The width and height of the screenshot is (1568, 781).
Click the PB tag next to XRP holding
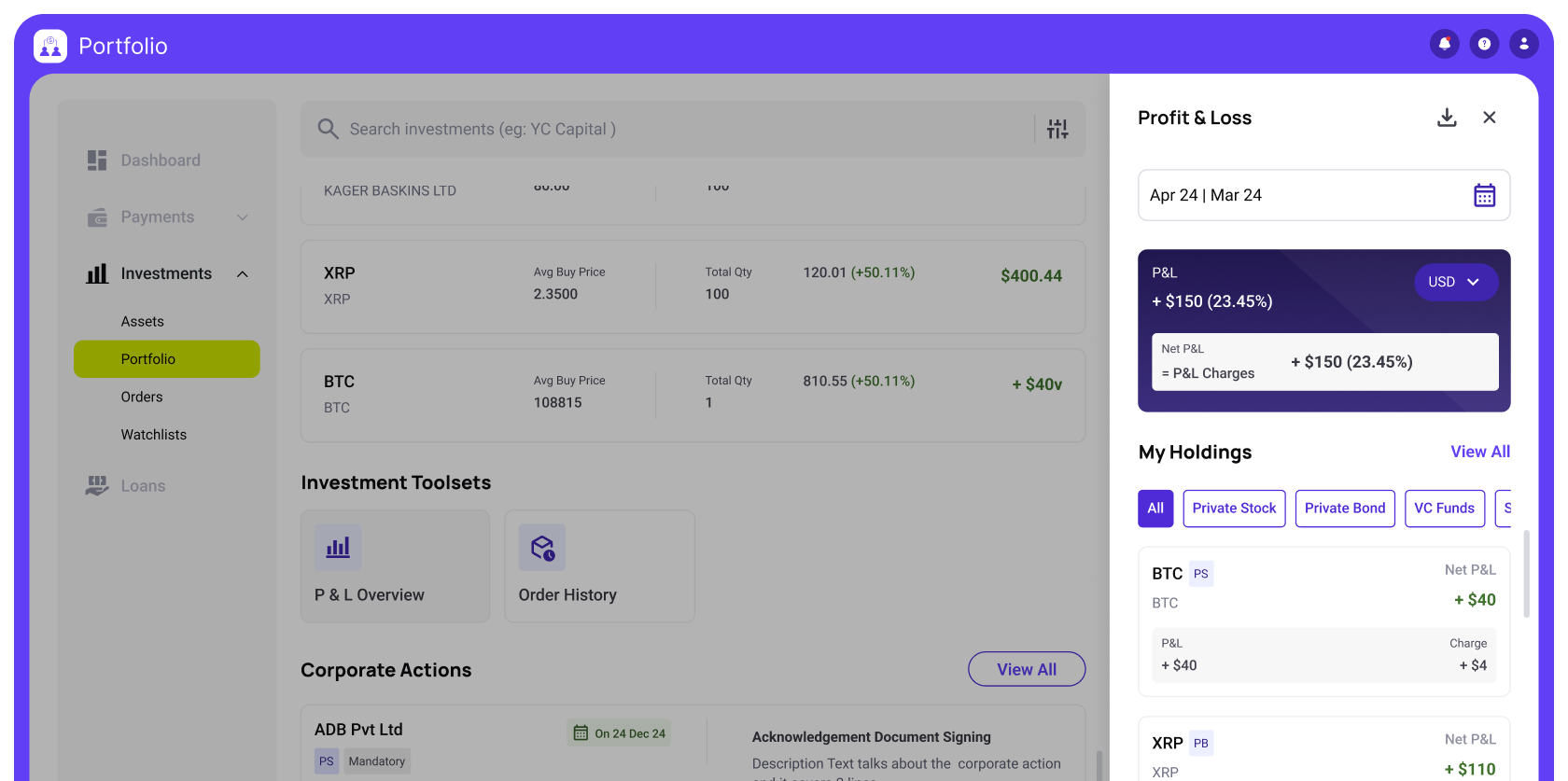pos(1201,744)
